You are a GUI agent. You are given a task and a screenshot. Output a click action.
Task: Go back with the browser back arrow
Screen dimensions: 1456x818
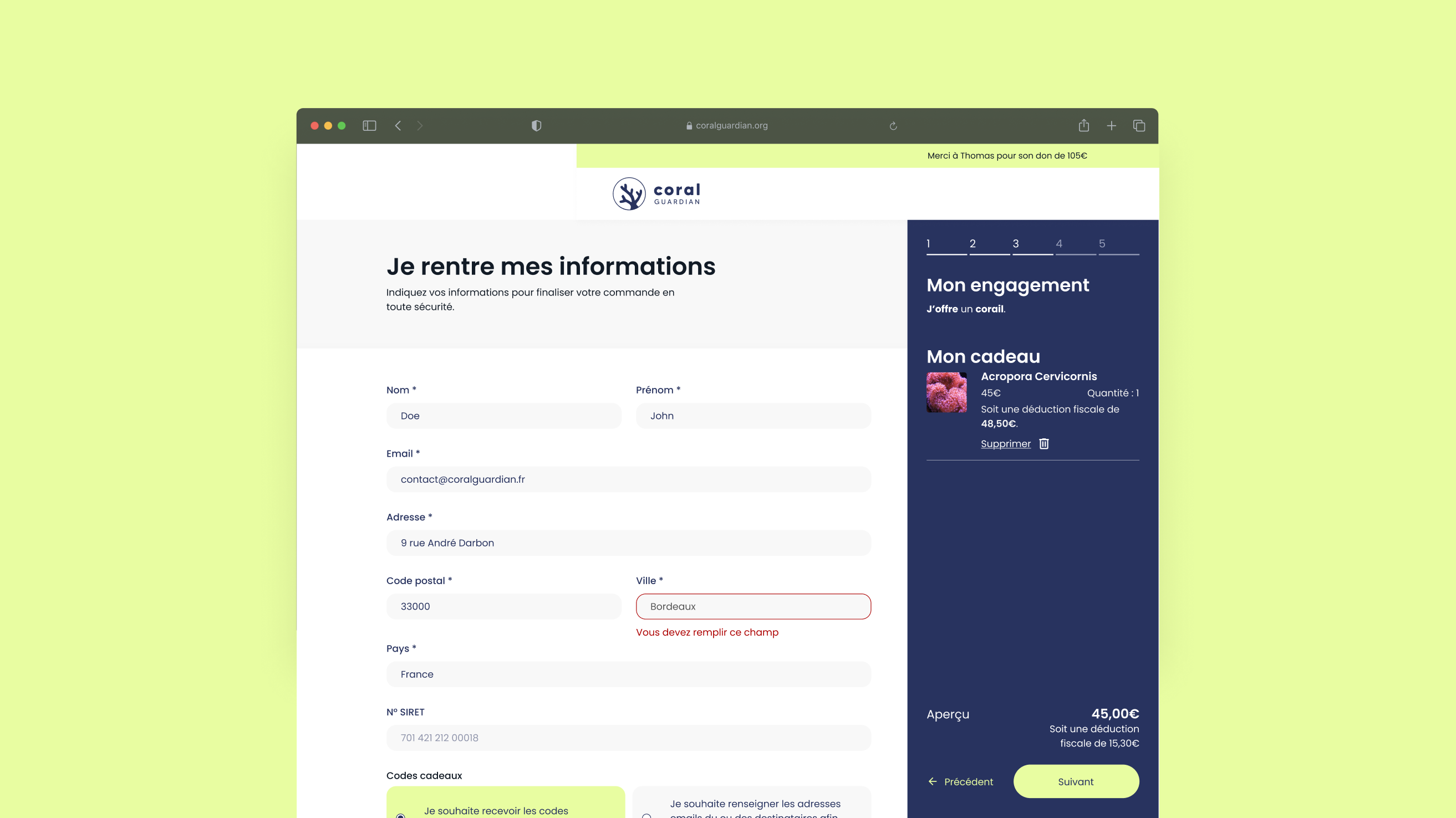(398, 125)
